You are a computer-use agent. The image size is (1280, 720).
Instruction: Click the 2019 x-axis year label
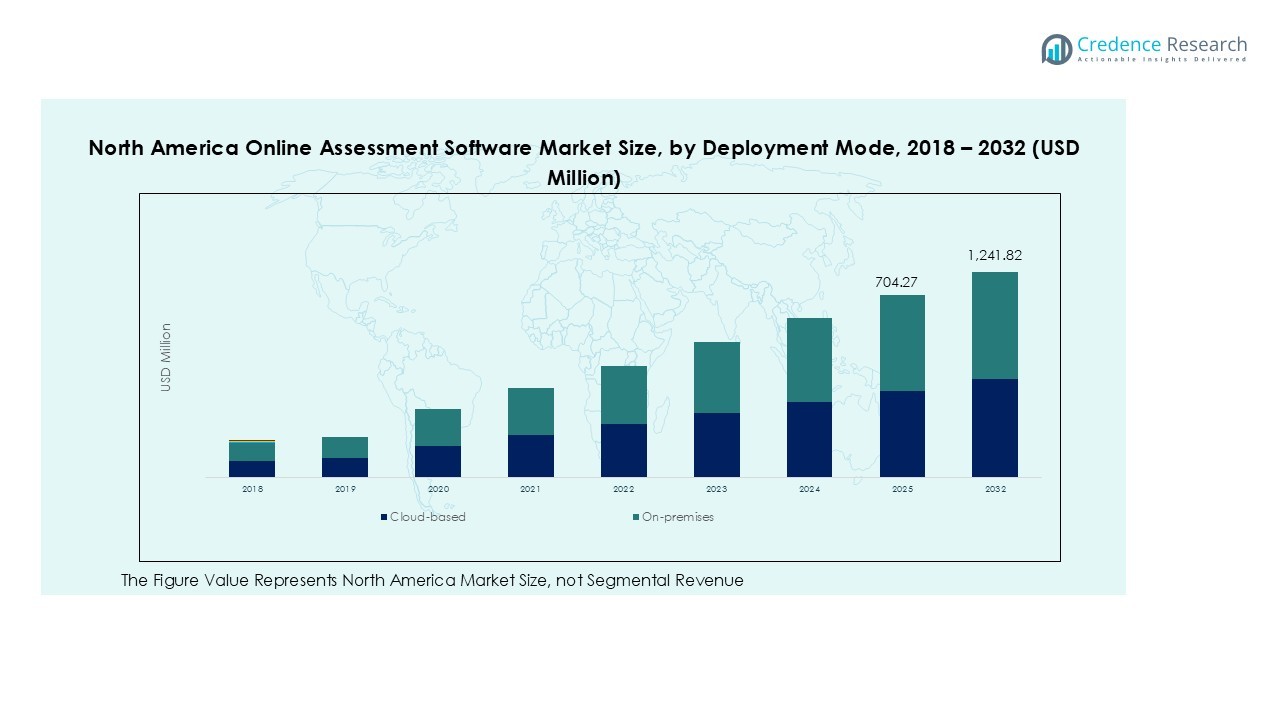tap(345, 489)
